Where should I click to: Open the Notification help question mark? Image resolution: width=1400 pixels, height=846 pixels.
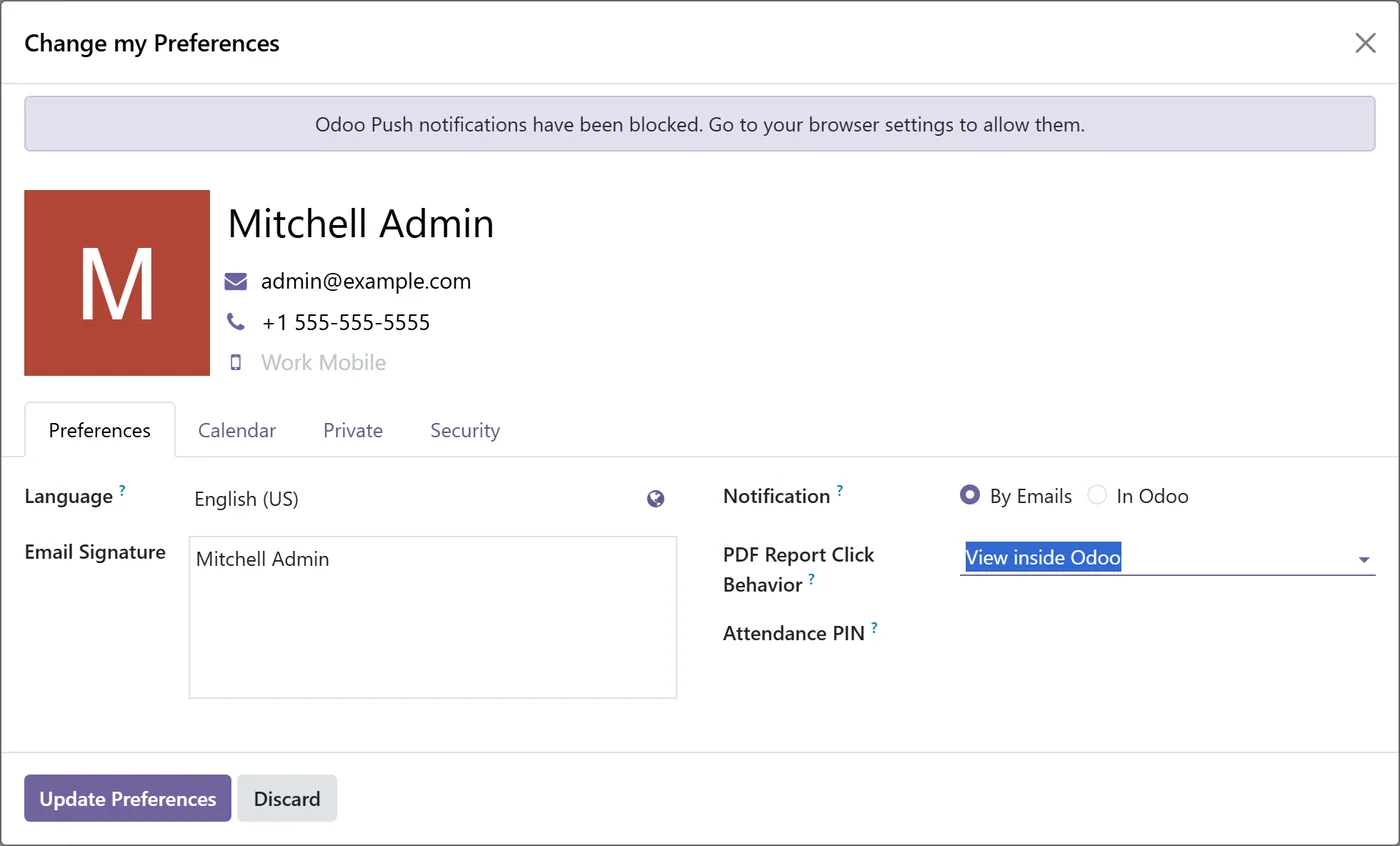click(840, 490)
